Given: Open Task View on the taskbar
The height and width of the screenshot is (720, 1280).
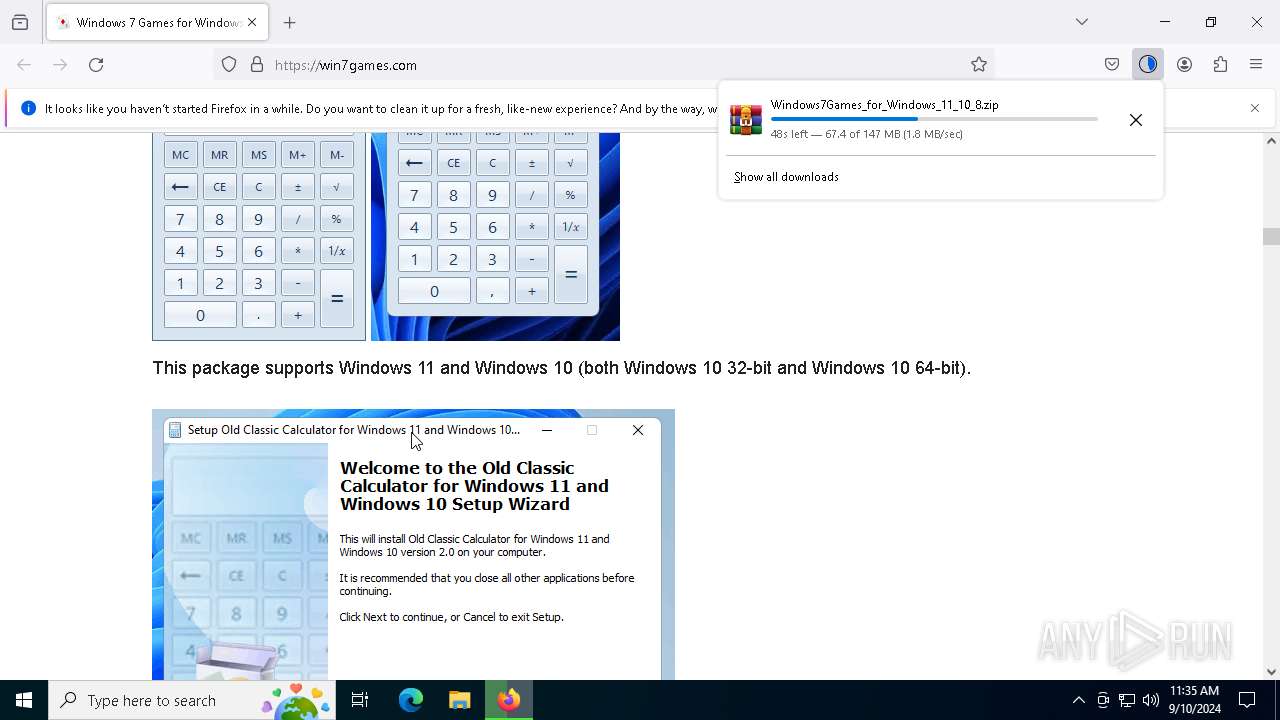Looking at the screenshot, I should click(x=360, y=700).
